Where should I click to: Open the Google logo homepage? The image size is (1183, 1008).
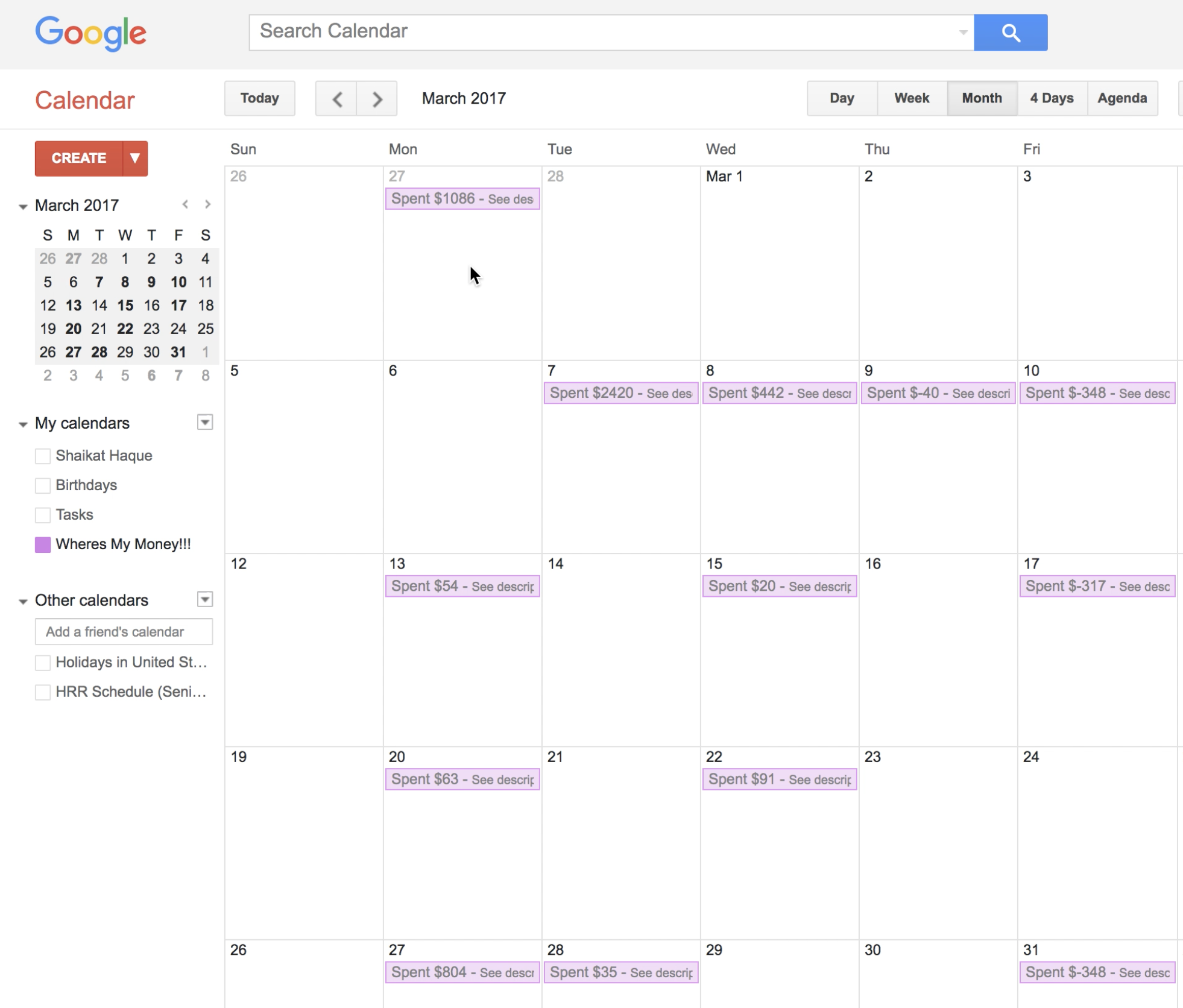(x=90, y=33)
